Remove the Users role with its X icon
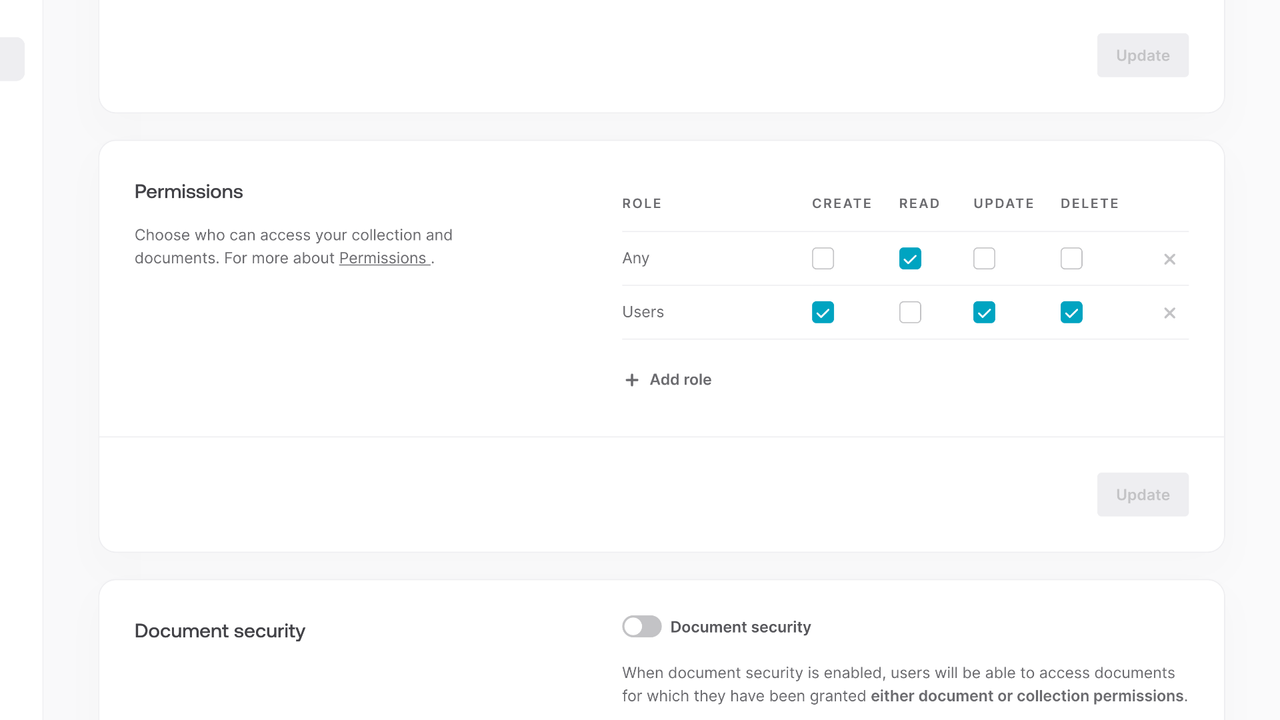This screenshot has height=720, width=1280. pos(1169,313)
